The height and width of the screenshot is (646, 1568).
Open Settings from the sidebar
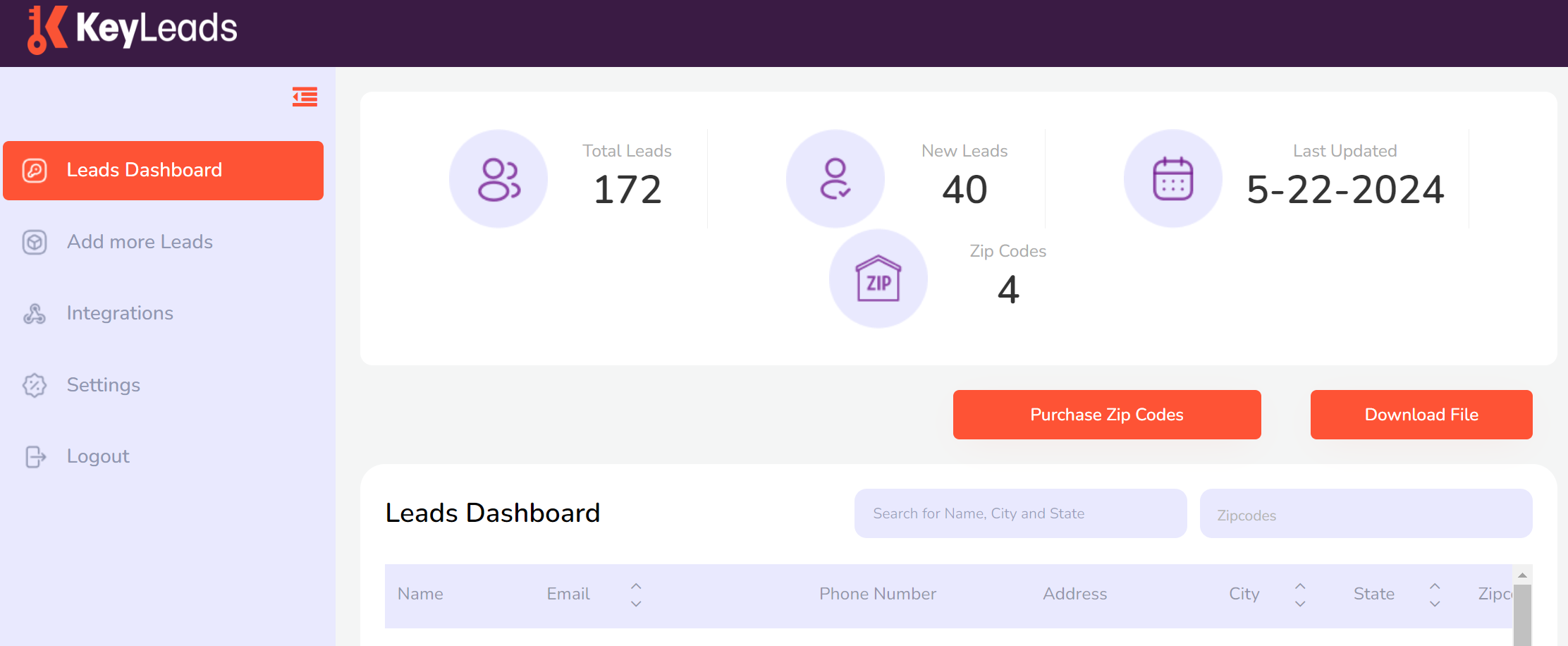click(103, 385)
